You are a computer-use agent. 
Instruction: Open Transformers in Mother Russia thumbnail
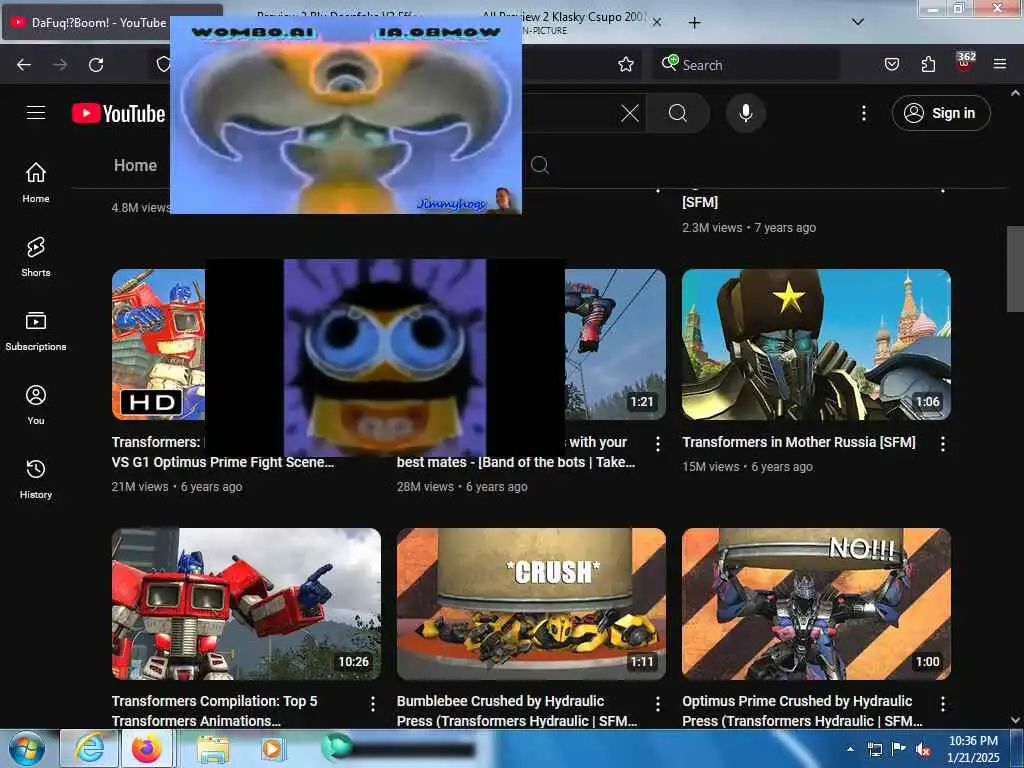click(x=816, y=344)
